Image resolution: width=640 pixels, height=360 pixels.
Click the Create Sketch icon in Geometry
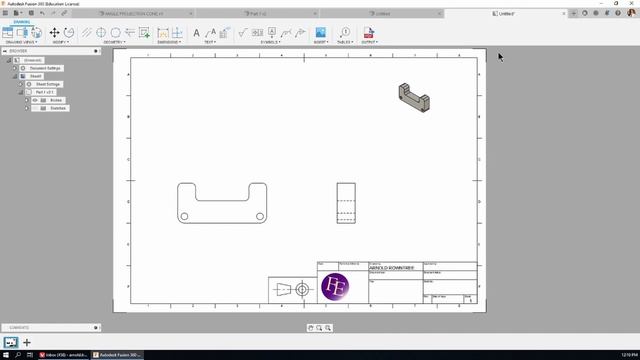click(144, 33)
